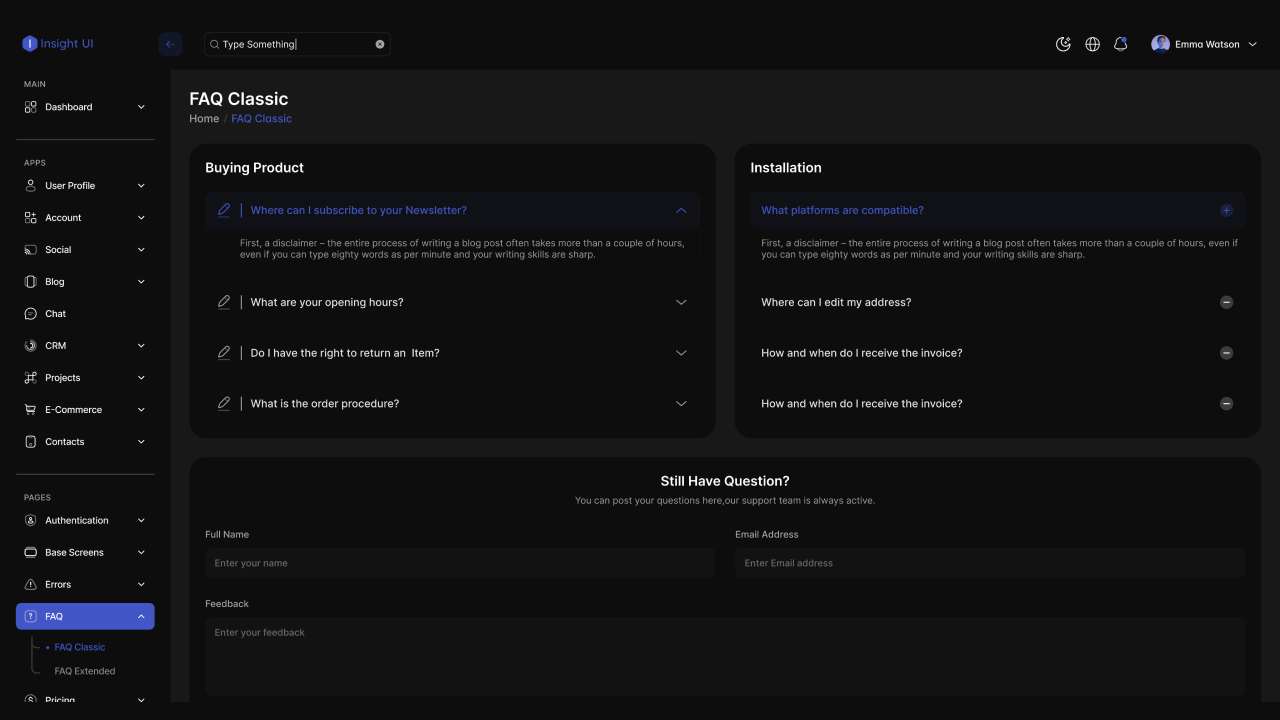Collapse the Newsletter question chevron
The height and width of the screenshot is (720, 1280).
click(681, 210)
